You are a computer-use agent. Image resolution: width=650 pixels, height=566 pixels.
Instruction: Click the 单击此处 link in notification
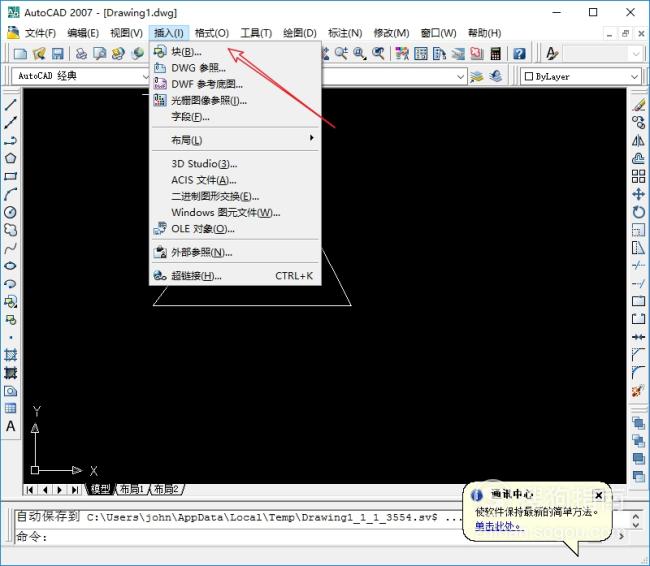499,526
